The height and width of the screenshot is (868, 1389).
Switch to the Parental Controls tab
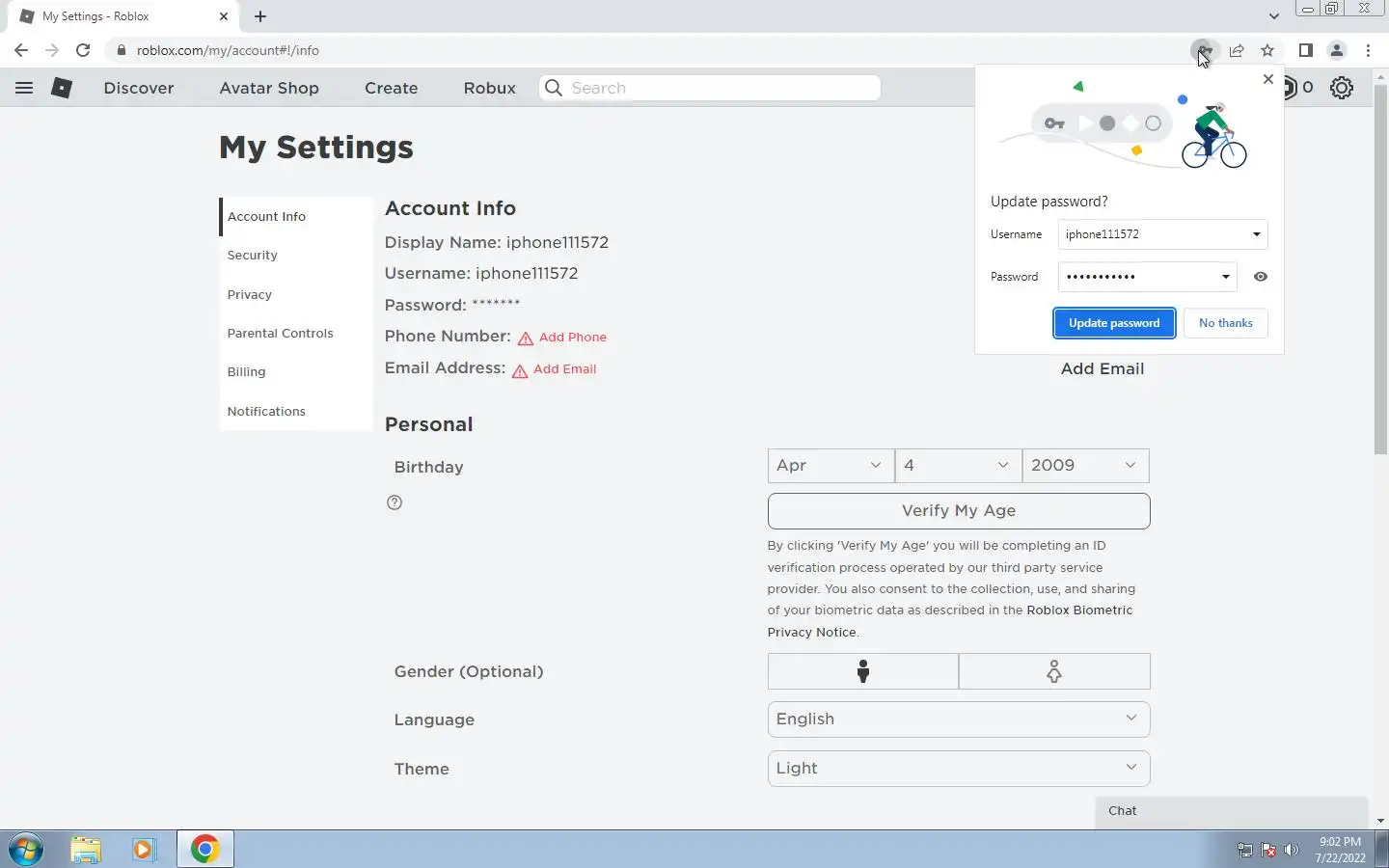pos(295,334)
